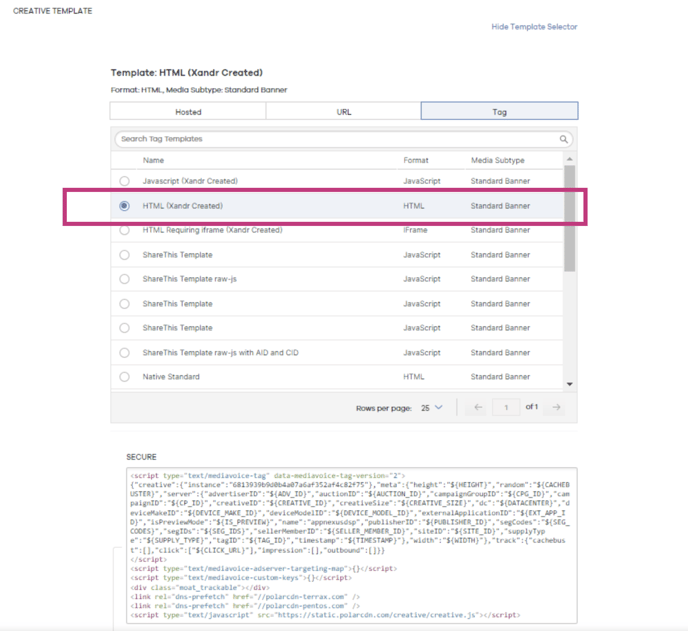This screenshot has width=688, height=631.
Task: Choose the Native Standard template radio
Action: coord(125,377)
